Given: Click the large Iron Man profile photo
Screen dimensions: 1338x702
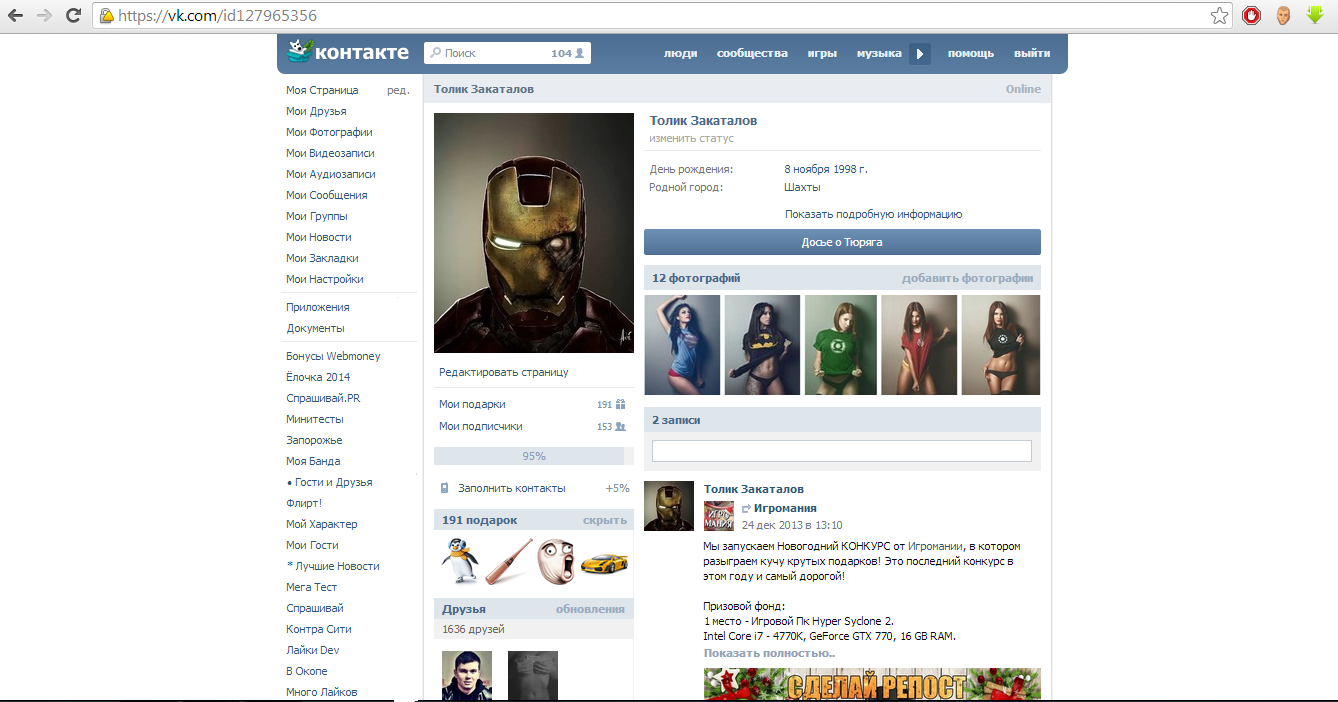Looking at the screenshot, I should coord(534,233).
